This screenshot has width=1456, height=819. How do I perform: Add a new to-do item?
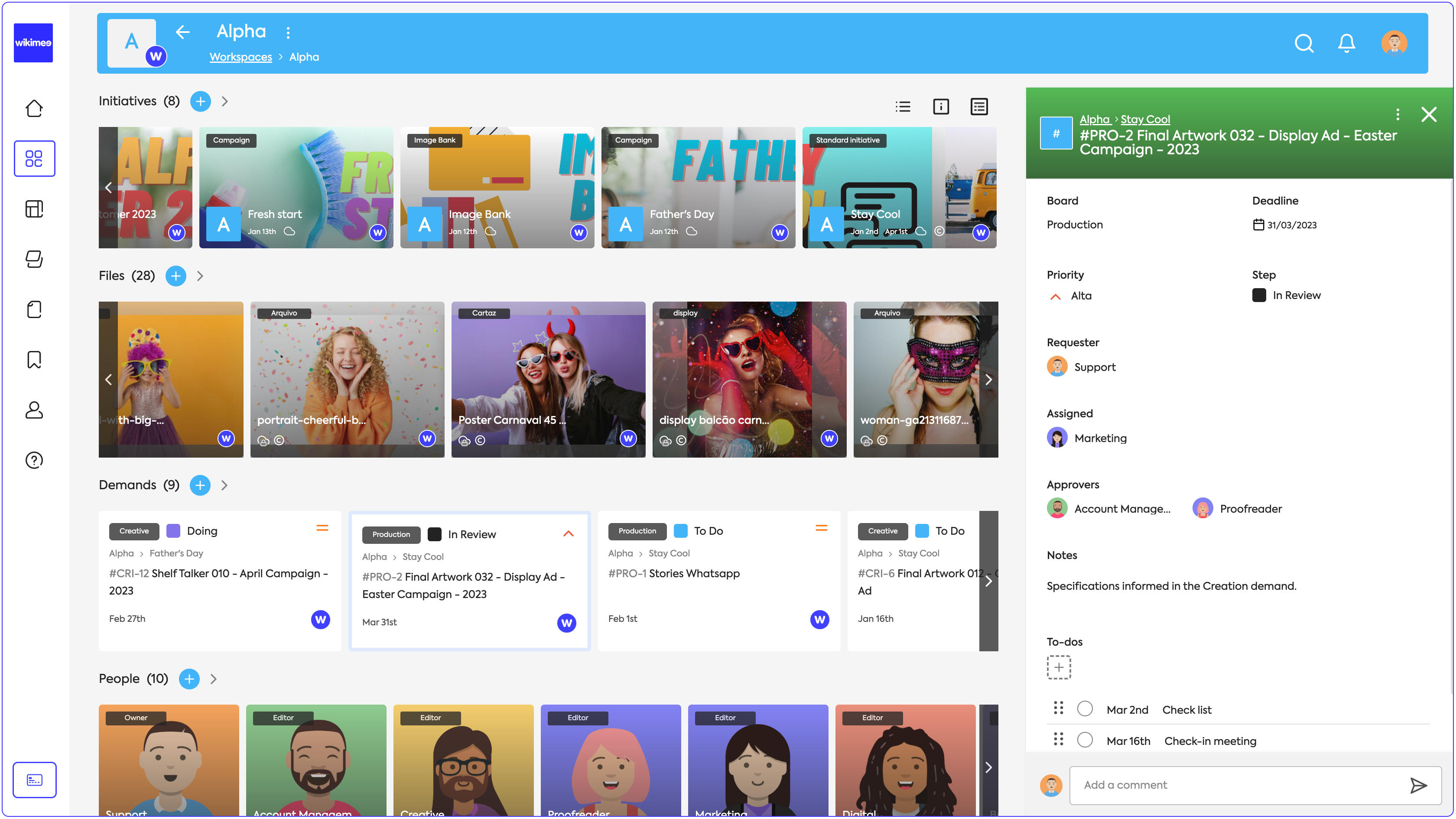tap(1059, 667)
